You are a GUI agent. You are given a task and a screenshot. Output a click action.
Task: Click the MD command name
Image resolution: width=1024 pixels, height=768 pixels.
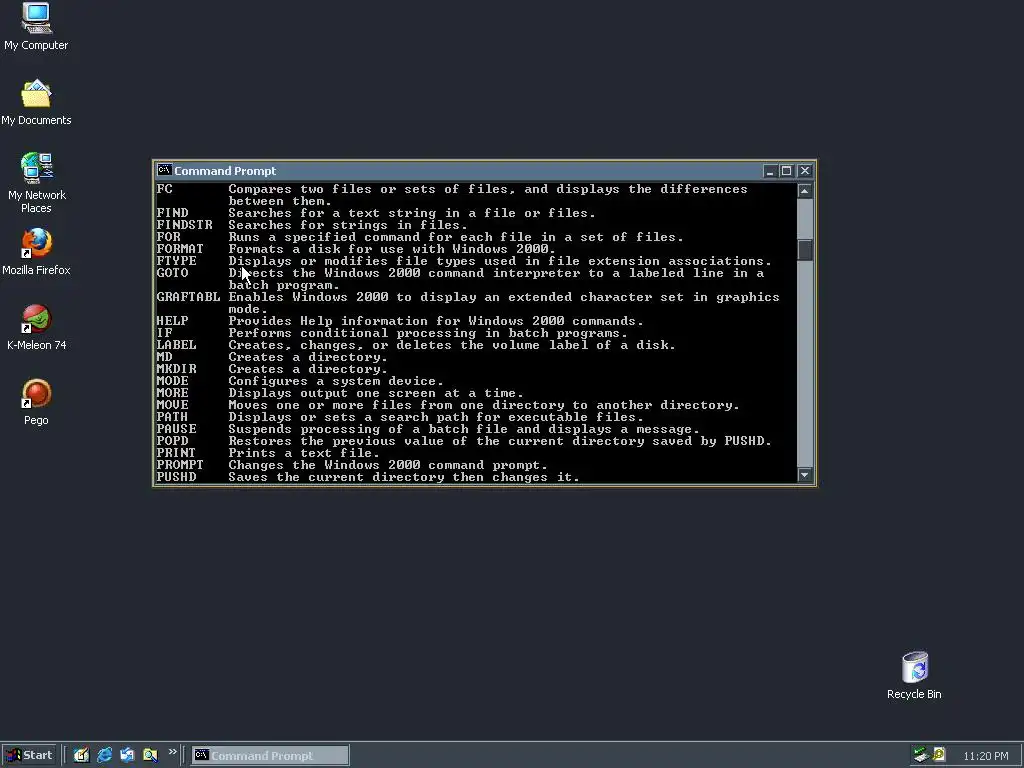point(165,357)
